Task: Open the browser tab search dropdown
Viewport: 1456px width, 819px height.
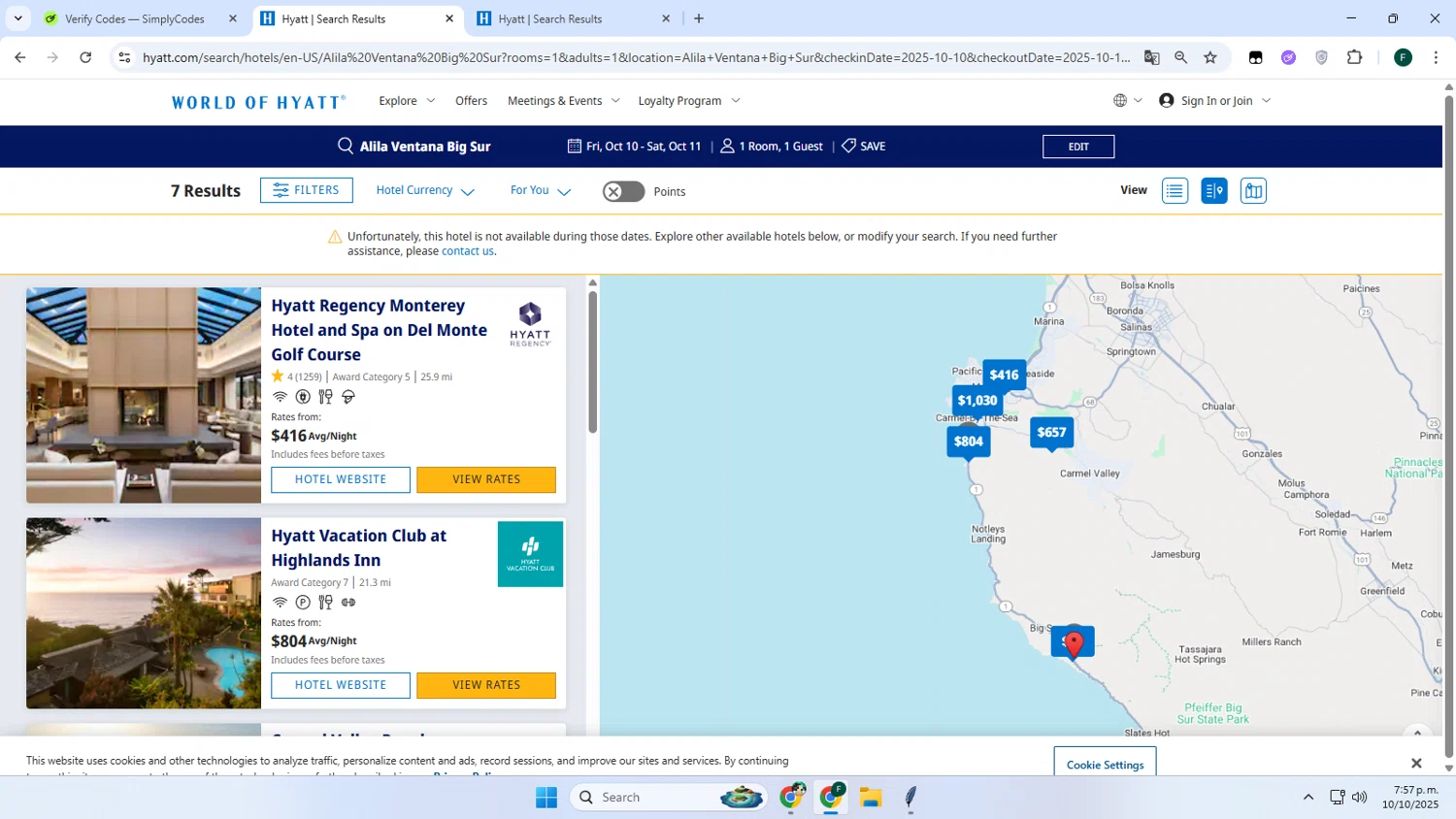Action: (17, 18)
